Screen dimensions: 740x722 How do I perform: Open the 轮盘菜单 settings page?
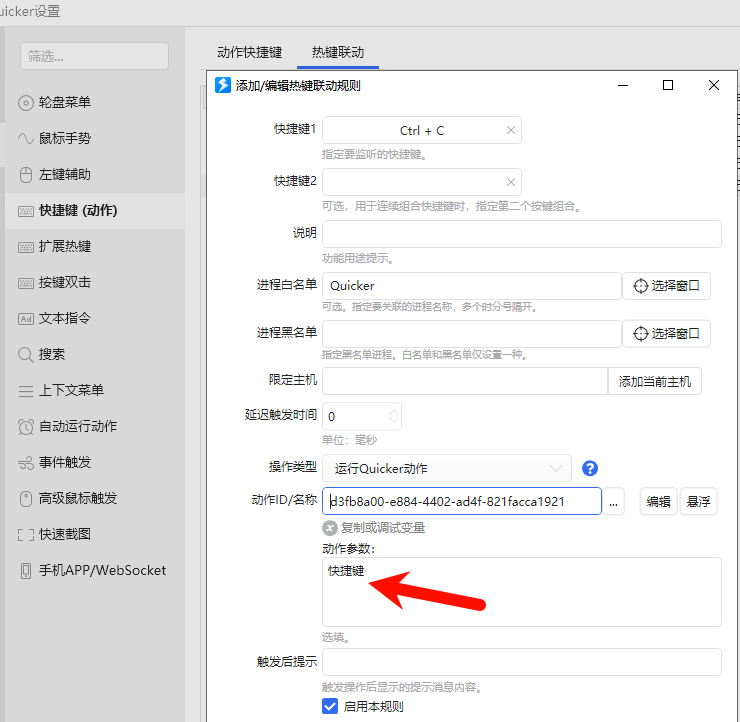tap(94, 102)
